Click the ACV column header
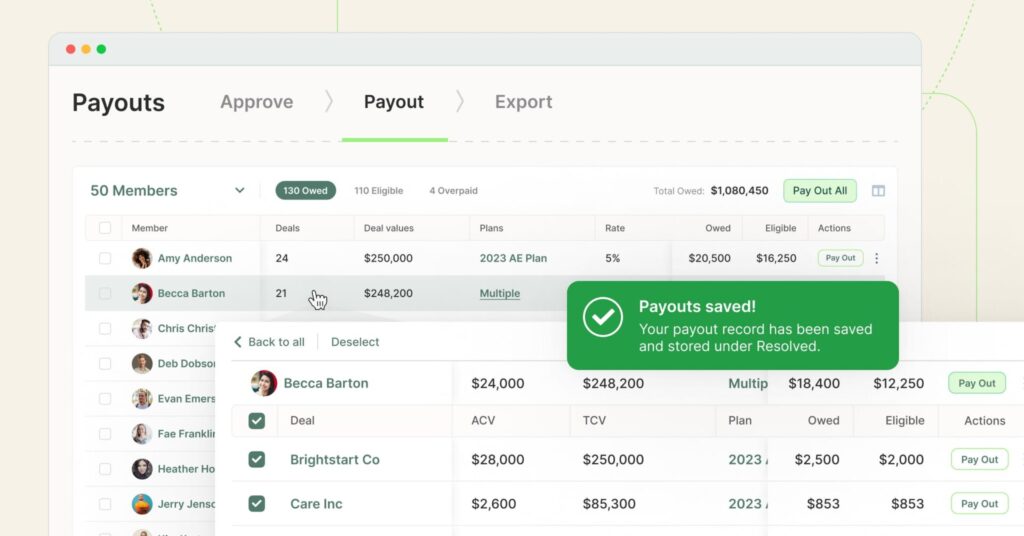Image resolution: width=1024 pixels, height=536 pixels. point(483,421)
